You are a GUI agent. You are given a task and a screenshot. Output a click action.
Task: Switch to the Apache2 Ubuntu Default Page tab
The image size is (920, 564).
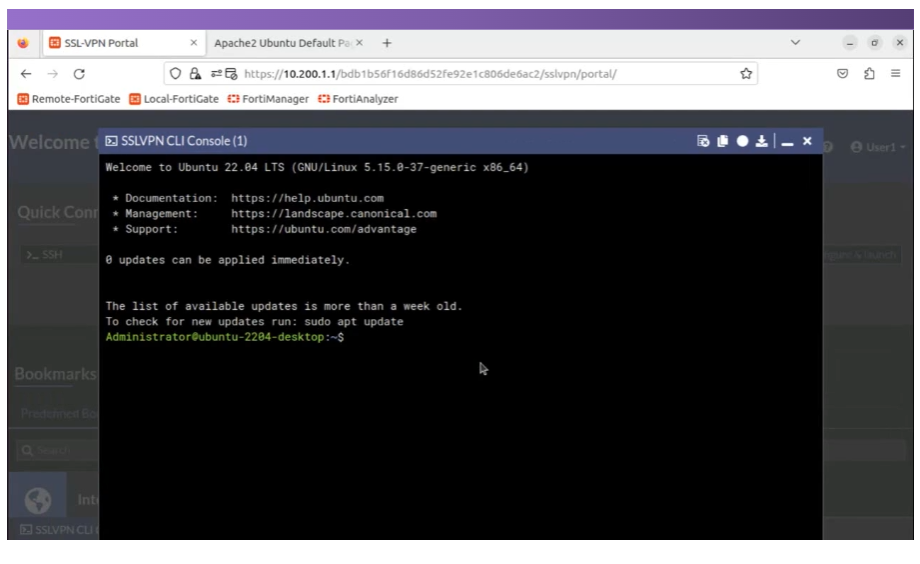point(289,43)
